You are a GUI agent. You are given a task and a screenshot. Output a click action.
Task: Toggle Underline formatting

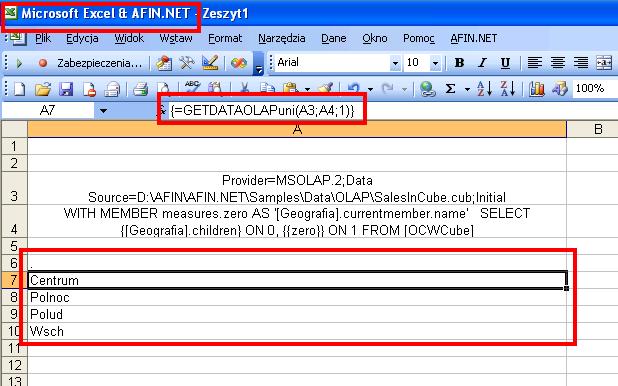(505, 63)
